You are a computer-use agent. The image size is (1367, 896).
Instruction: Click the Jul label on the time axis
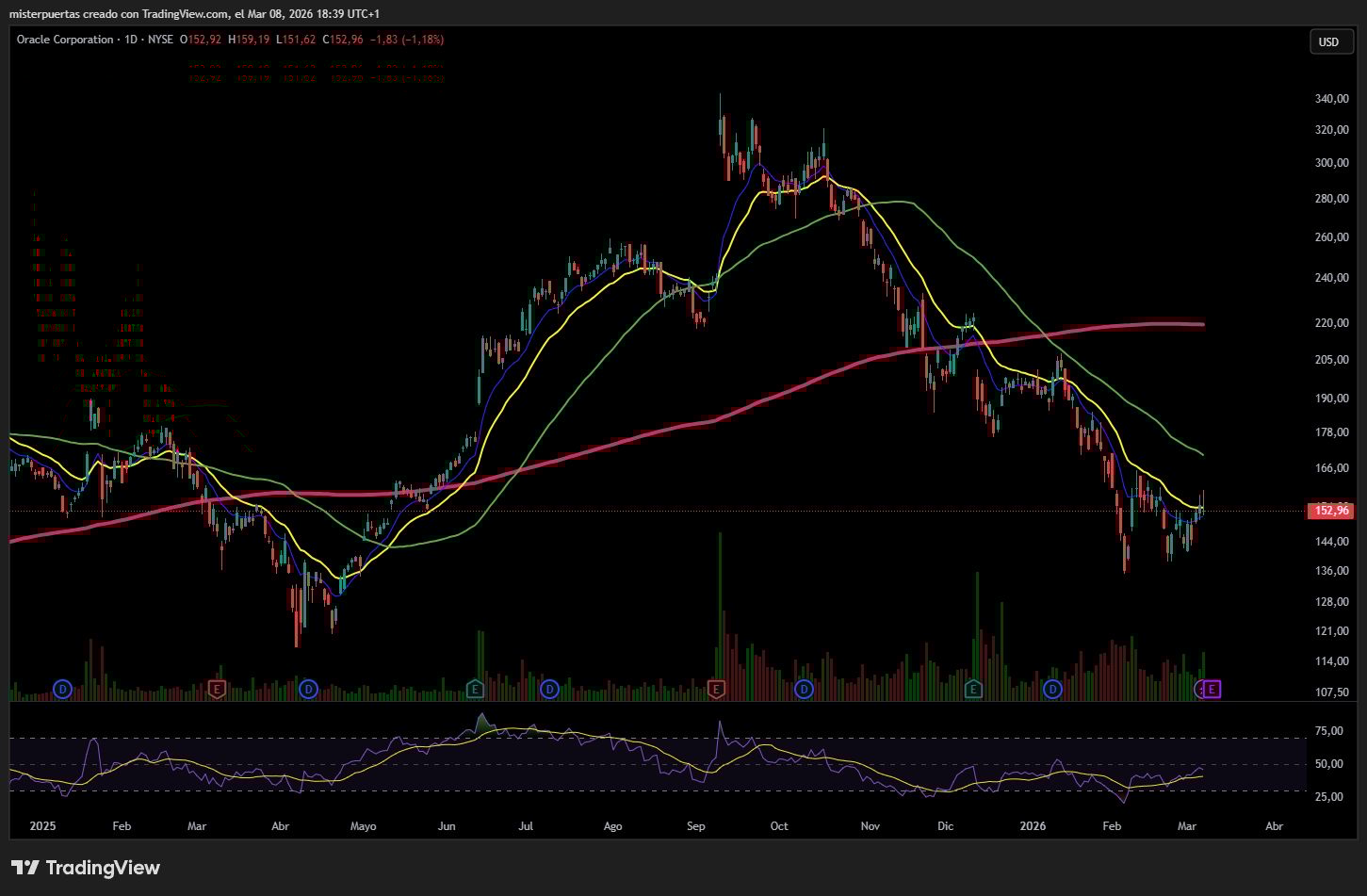(526, 826)
